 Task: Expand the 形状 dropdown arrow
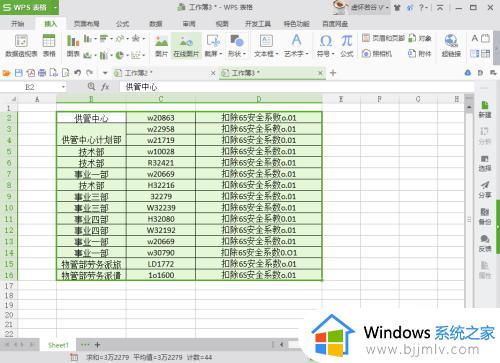[244, 54]
